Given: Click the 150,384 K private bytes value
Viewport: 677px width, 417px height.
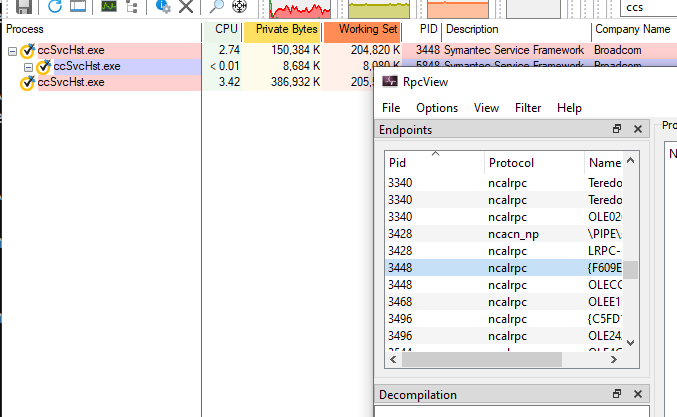Looking at the screenshot, I should point(296,50).
